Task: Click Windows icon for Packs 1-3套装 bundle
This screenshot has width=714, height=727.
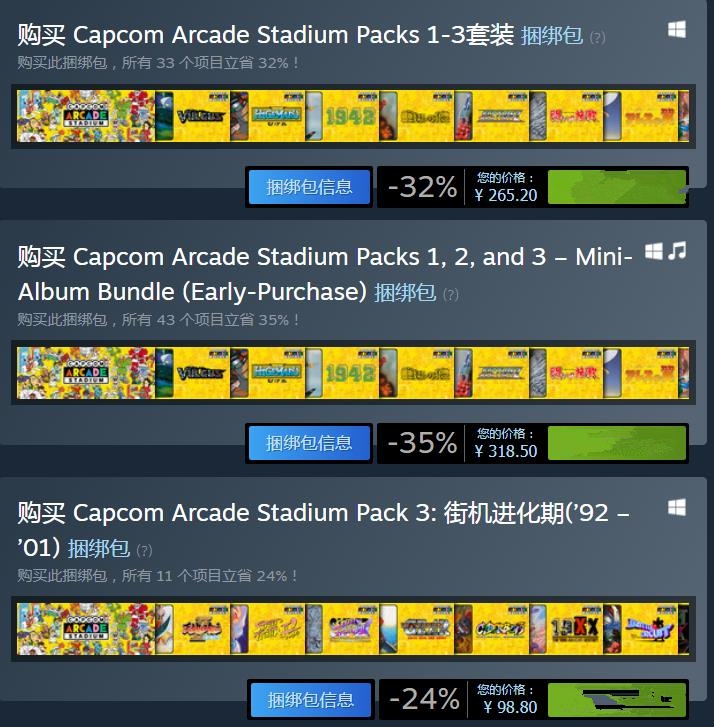Action: (676, 30)
